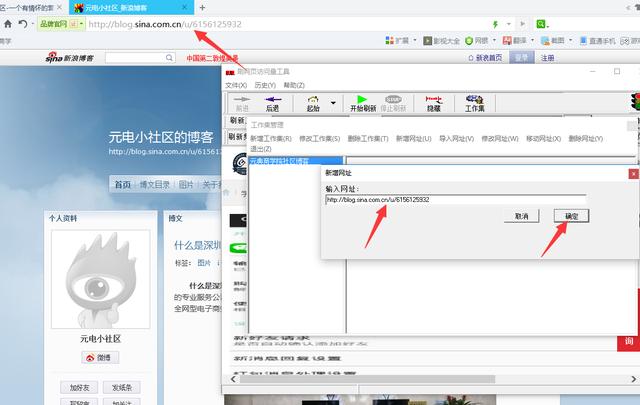
Task: Open 影视大全 bookmark toolbar item
Action: (442, 41)
